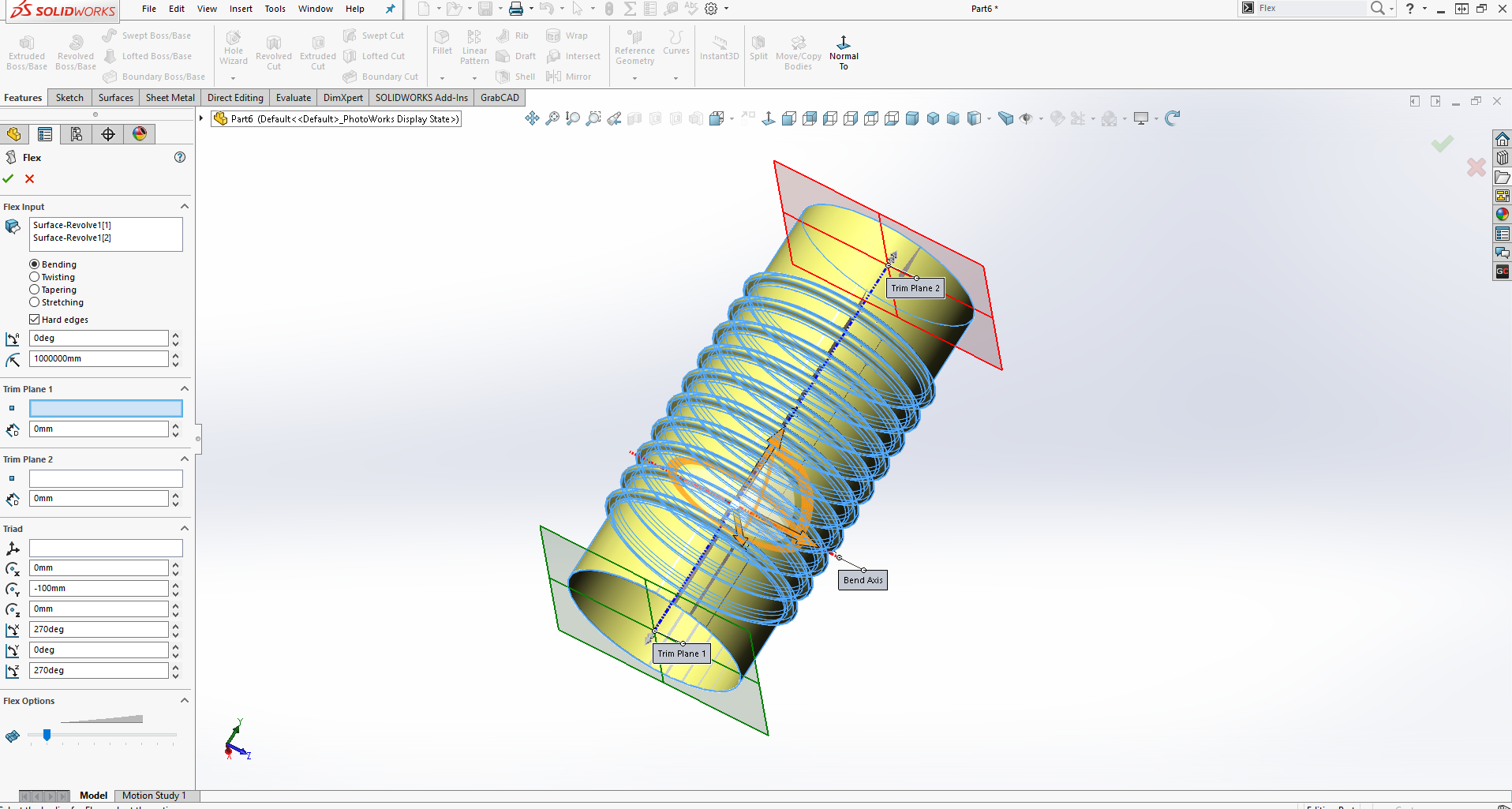The height and width of the screenshot is (809, 1512).
Task: Click the Search commands Flex box
Action: pos(1310,9)
